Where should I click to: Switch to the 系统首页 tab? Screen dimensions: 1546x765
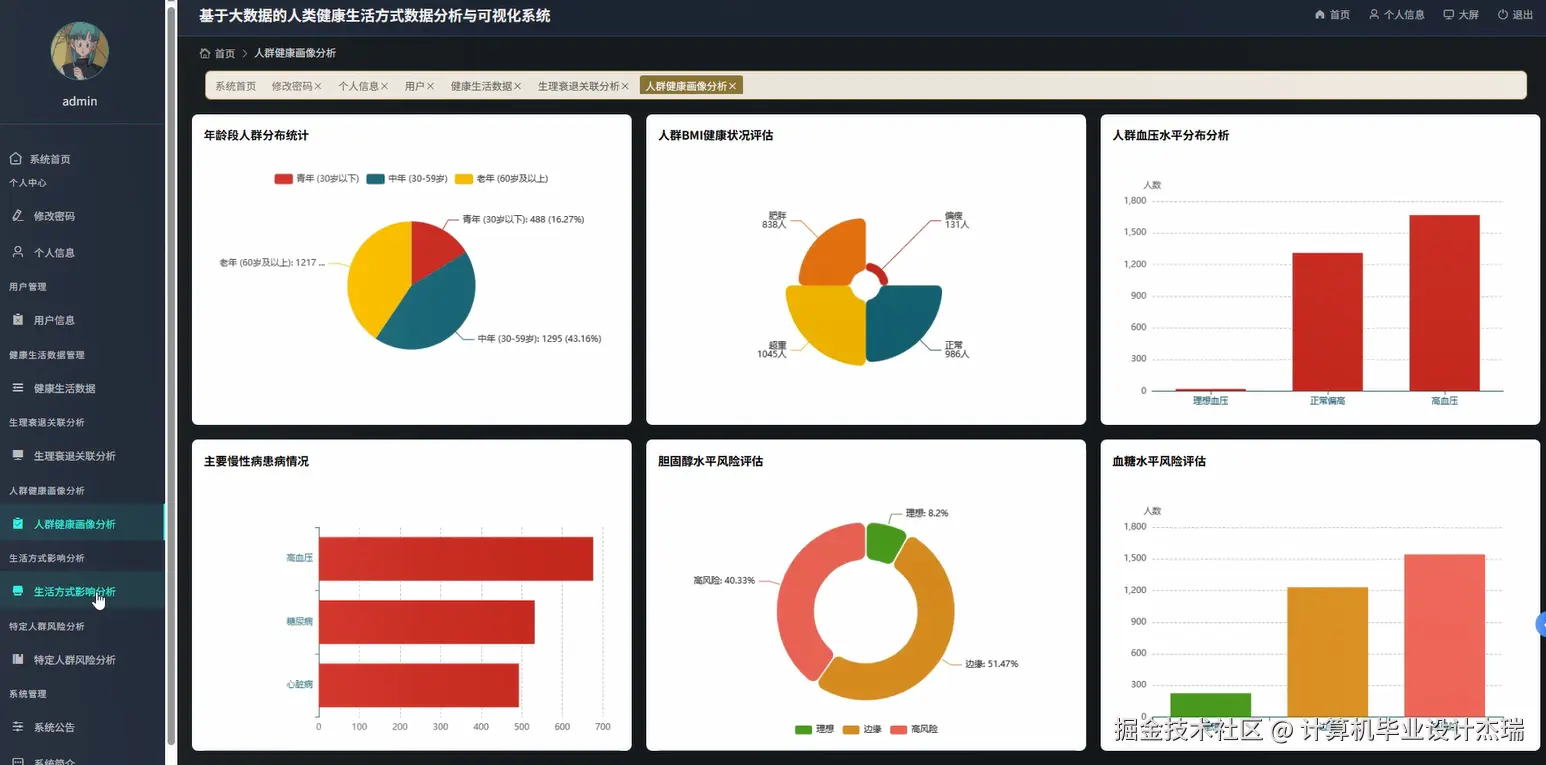(236, 86)
